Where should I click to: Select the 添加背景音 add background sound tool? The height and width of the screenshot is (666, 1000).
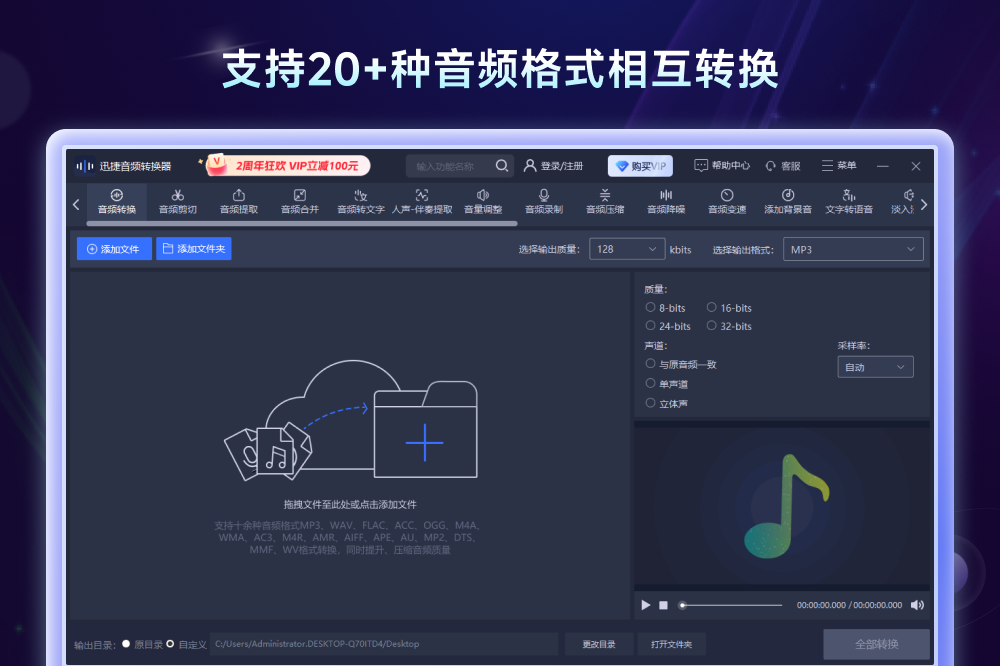click(788, 202)
